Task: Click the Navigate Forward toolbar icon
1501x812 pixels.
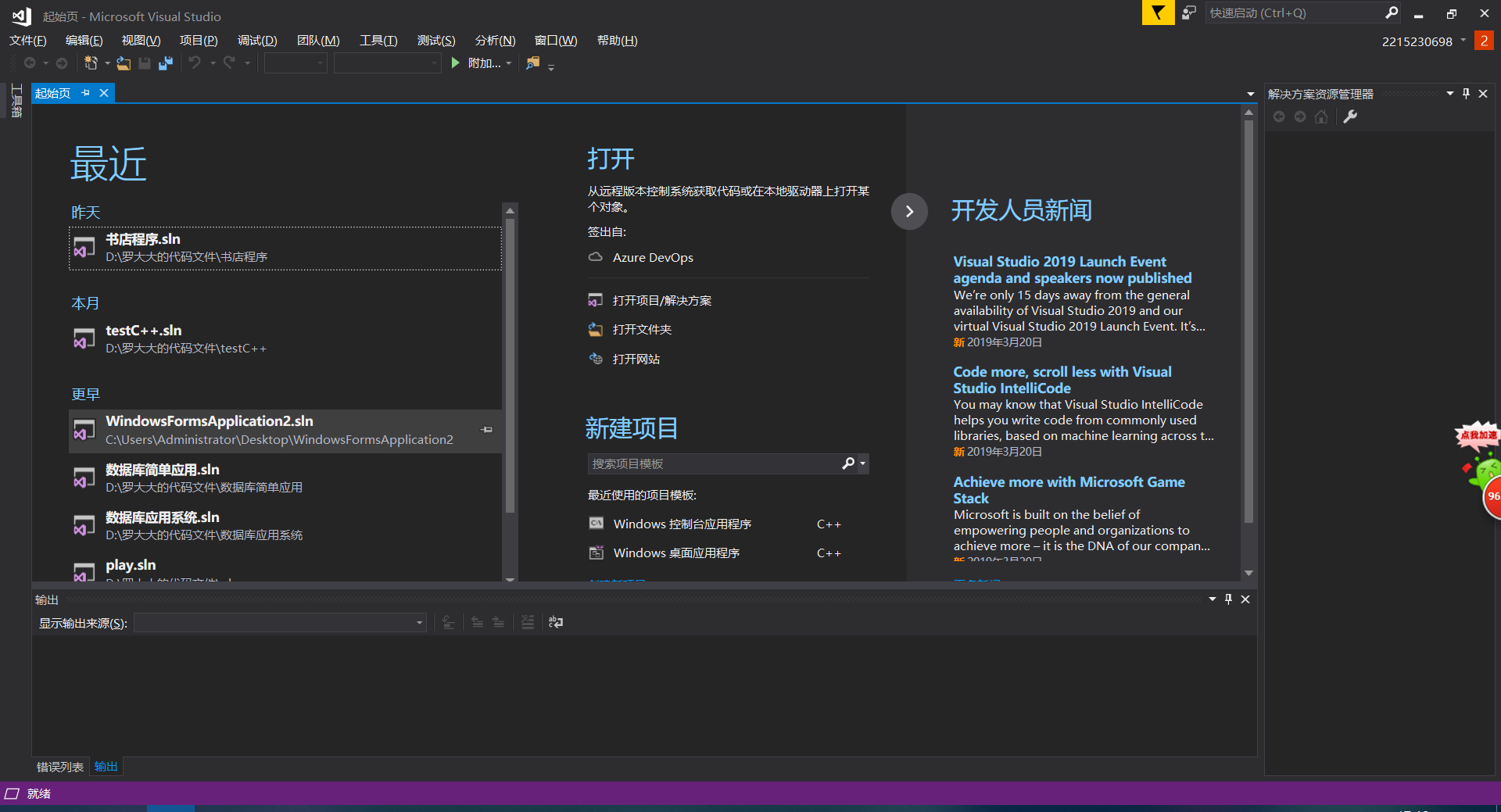Action: point(62,63)
